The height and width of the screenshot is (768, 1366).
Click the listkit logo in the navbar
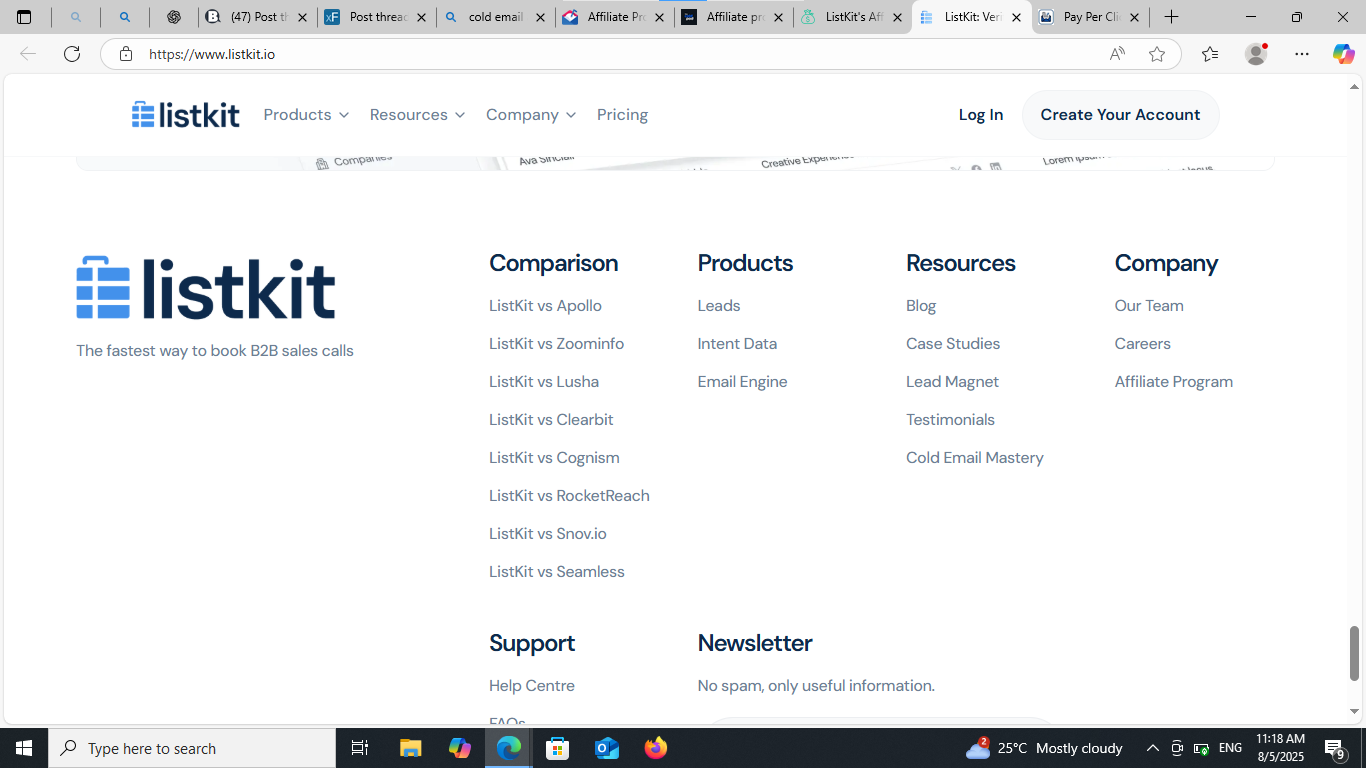point(186,115)
